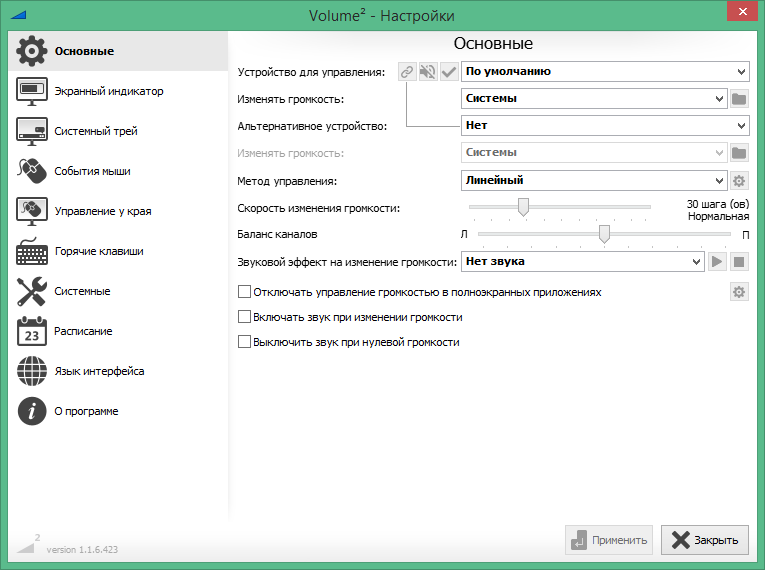Click the disabled Системы dropdown
This screenshot has width=765, height=570.
[x=594, y=153]
